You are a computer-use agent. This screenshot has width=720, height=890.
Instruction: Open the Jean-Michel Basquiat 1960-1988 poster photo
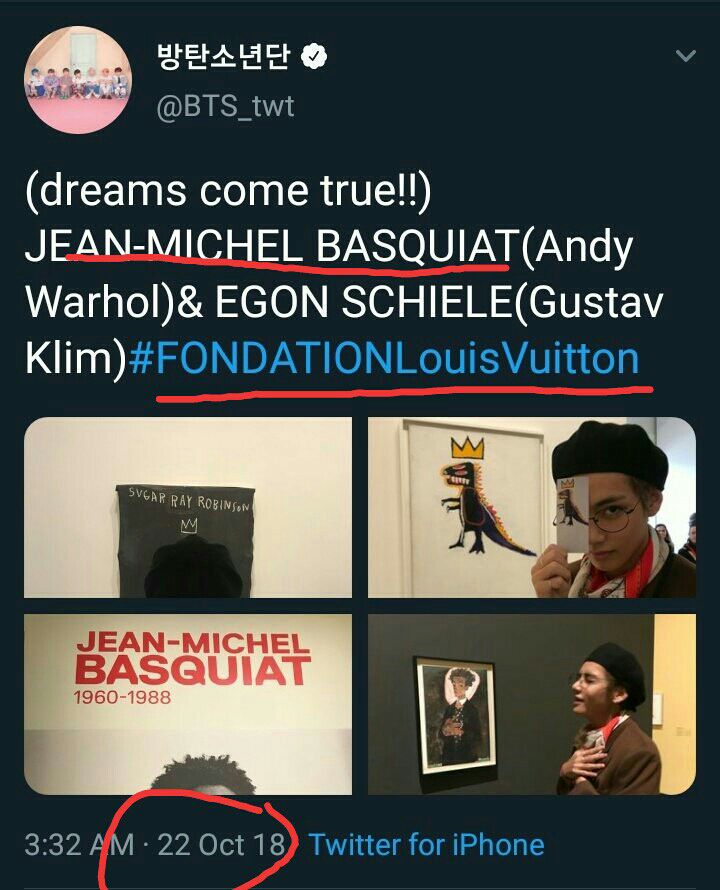tap(188, 704)
